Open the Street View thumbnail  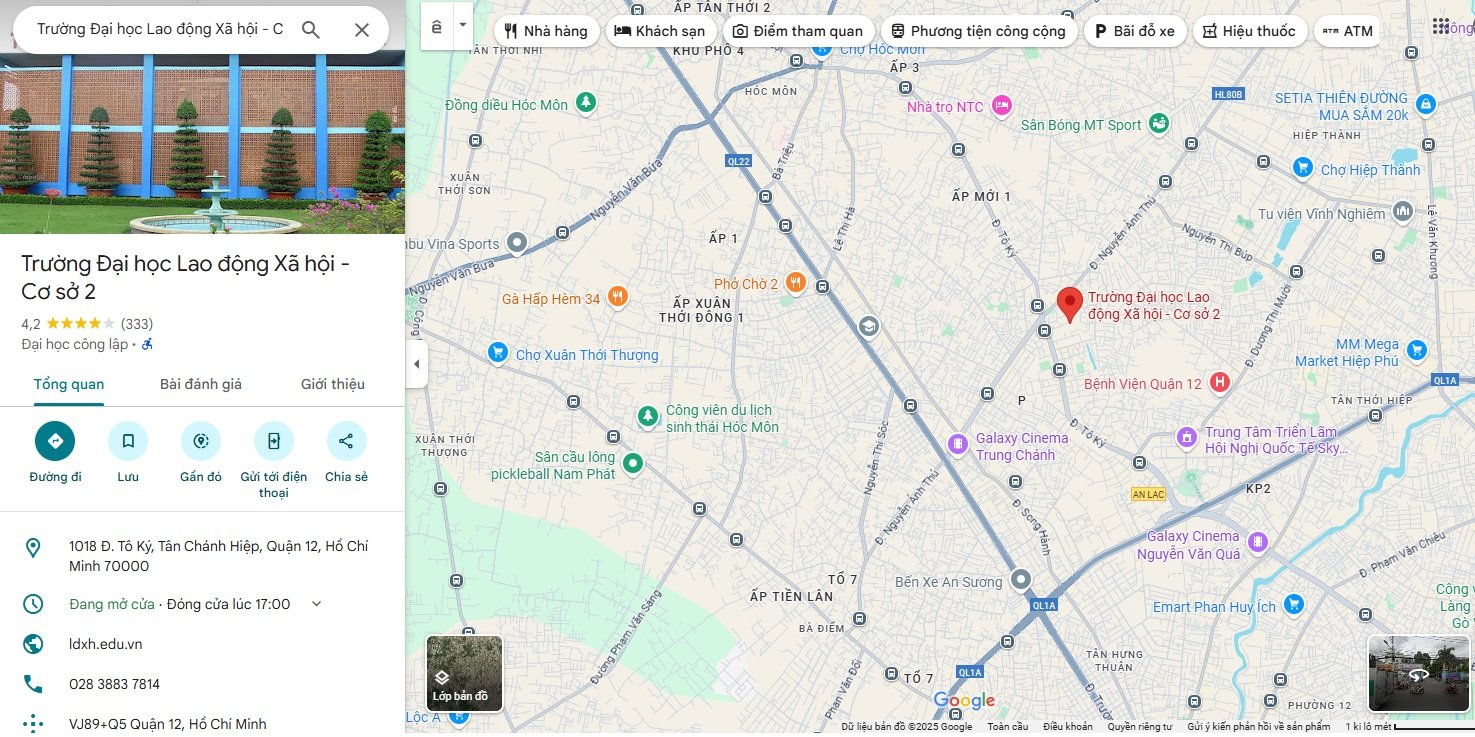[1418, 673]
